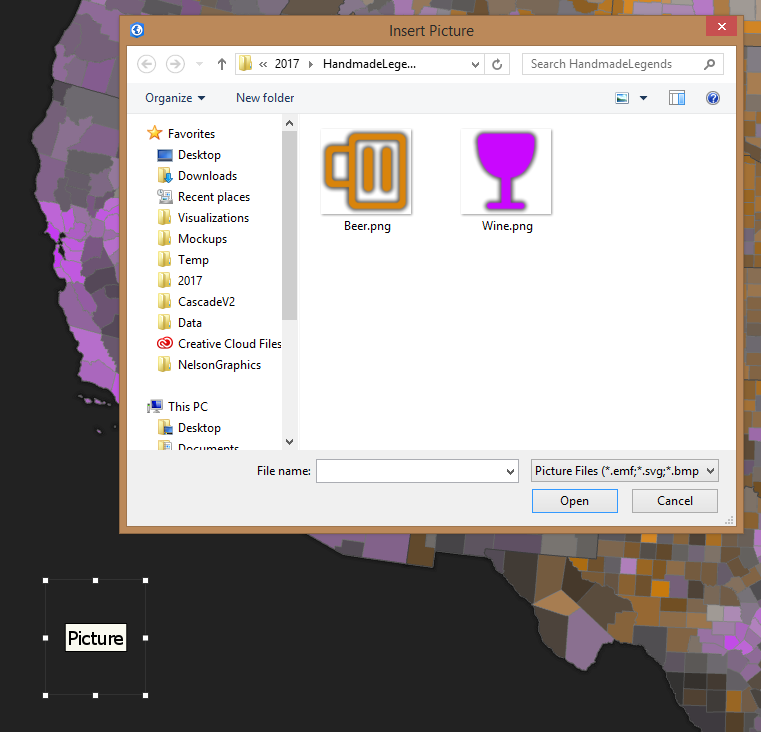The height and width of the screenshot is (732, 761).
Task: Click the Back navigation arrow
Action: point(147,64)
